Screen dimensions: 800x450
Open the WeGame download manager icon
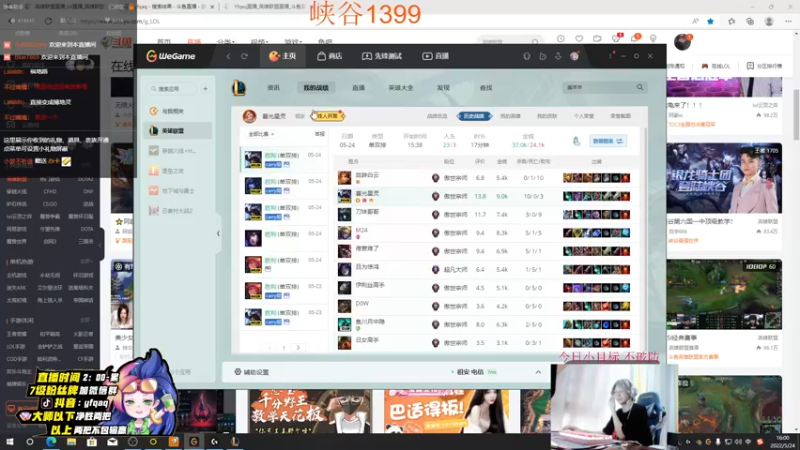[558, 56]
